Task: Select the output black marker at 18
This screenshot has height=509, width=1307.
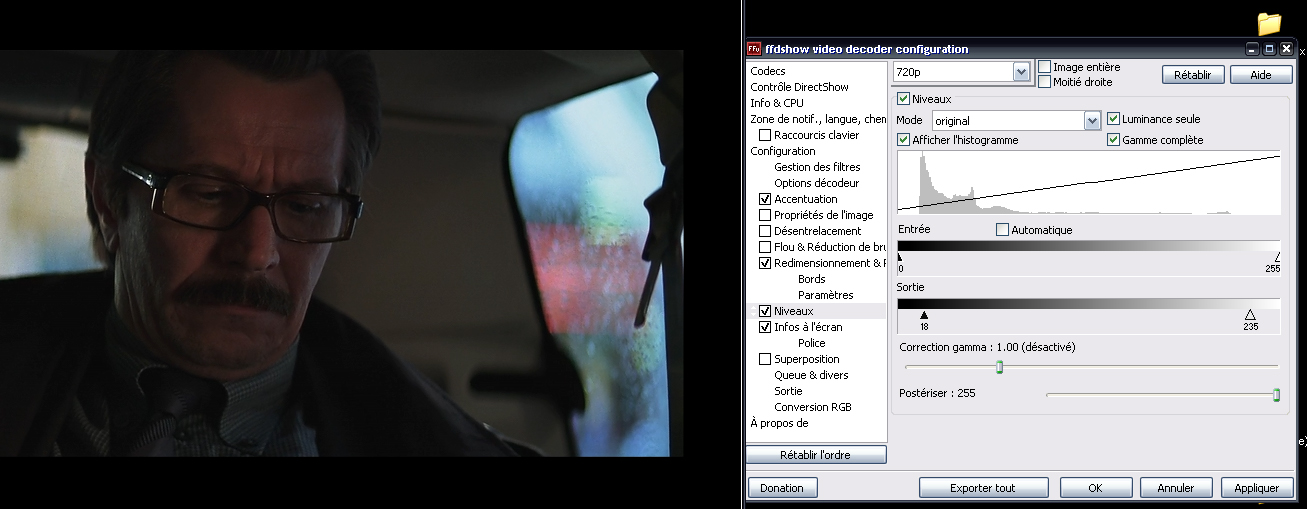Action: tap(924, 315)
